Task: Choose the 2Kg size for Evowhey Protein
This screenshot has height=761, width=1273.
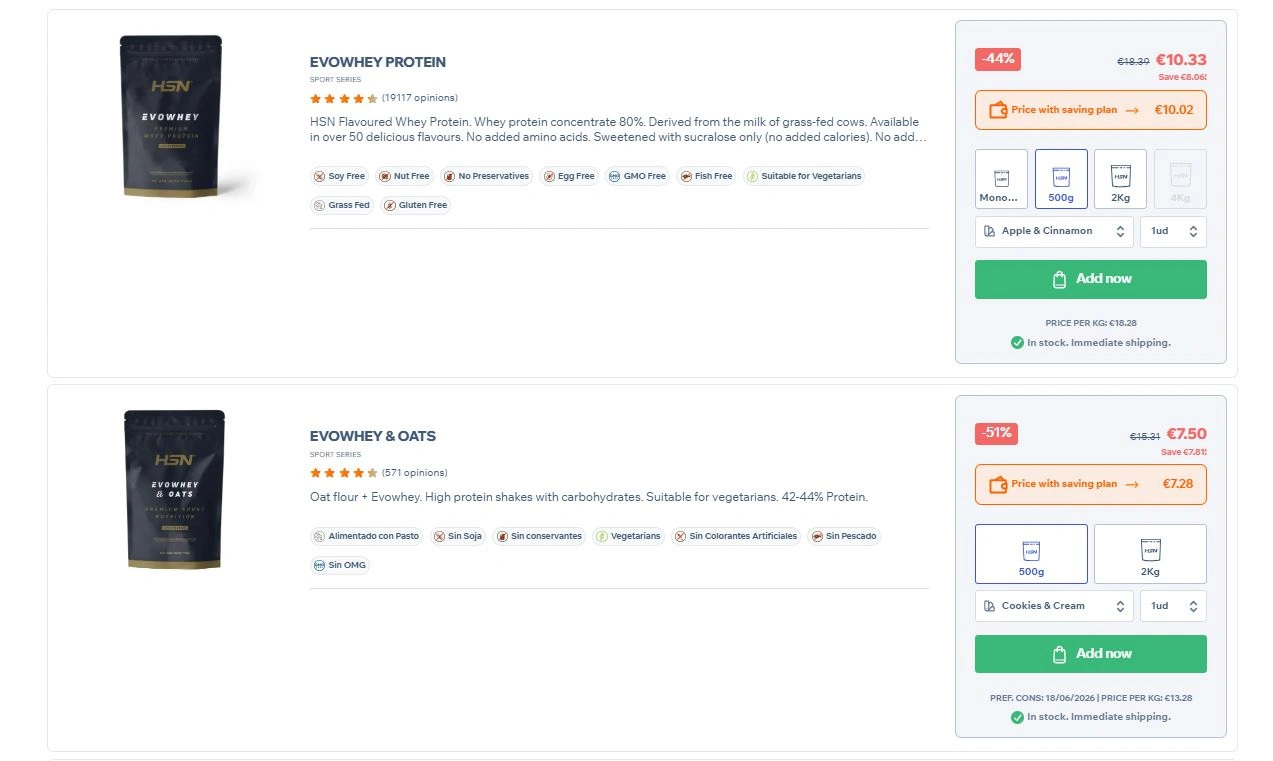Action: 1120,179
